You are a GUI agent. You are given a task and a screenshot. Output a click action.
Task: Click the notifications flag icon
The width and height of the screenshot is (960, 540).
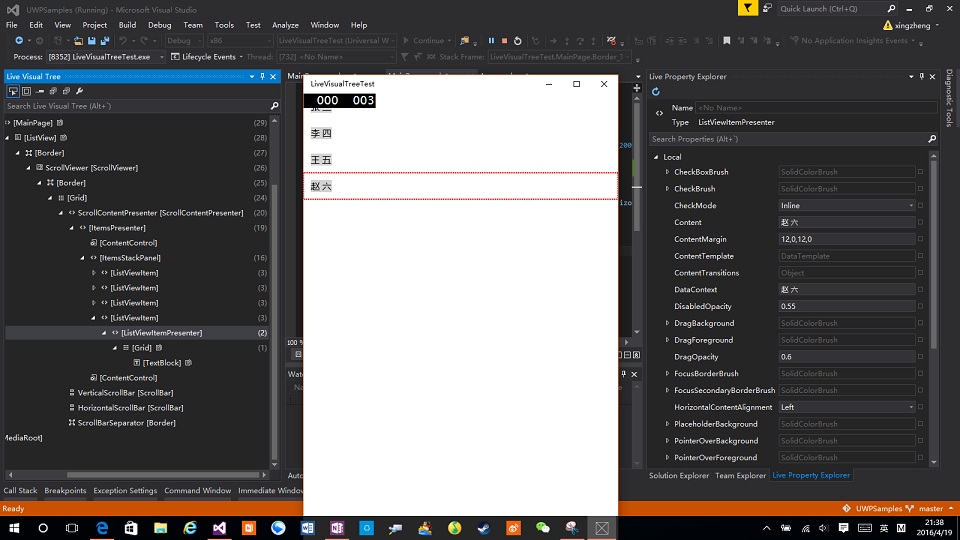tap(748, 8)
